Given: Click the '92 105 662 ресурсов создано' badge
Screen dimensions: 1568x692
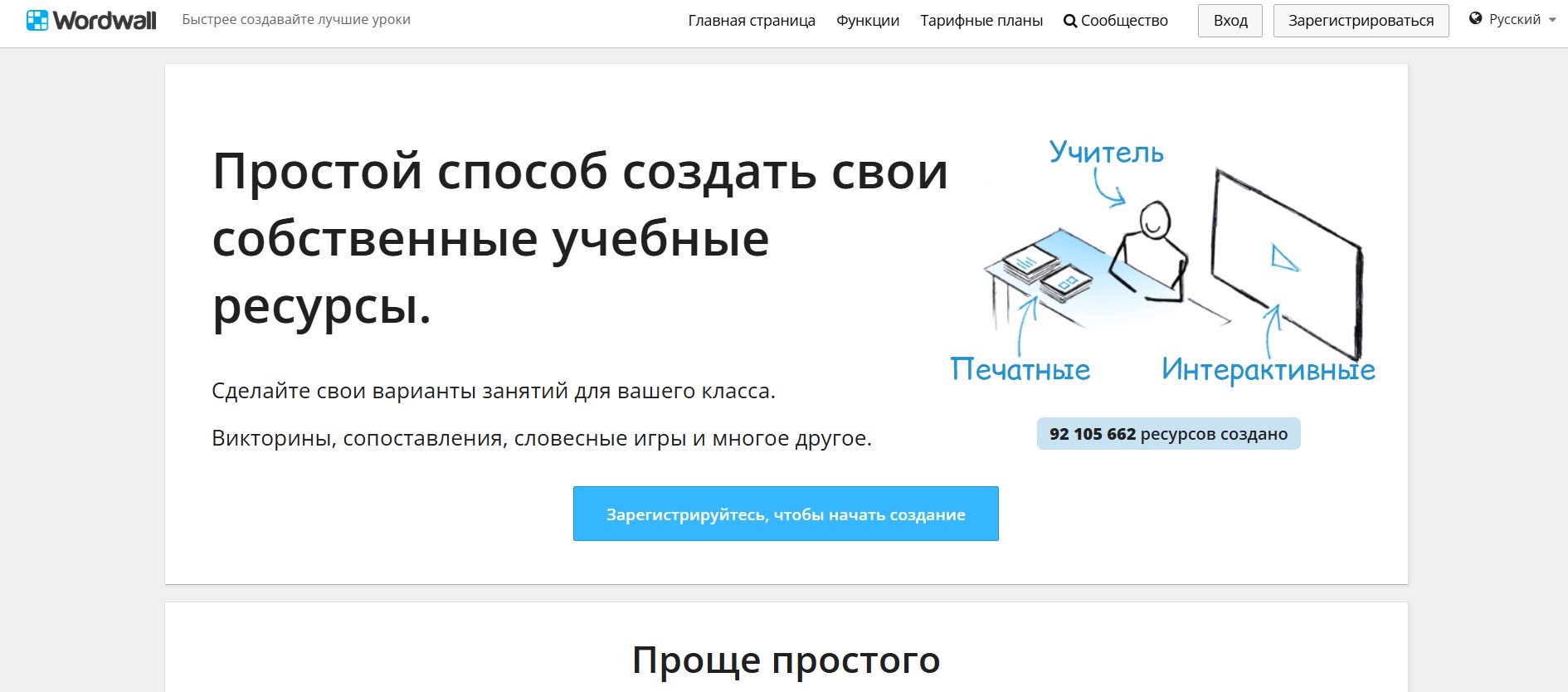Looking at the screenshot, I should click(x=1168, y=434).
